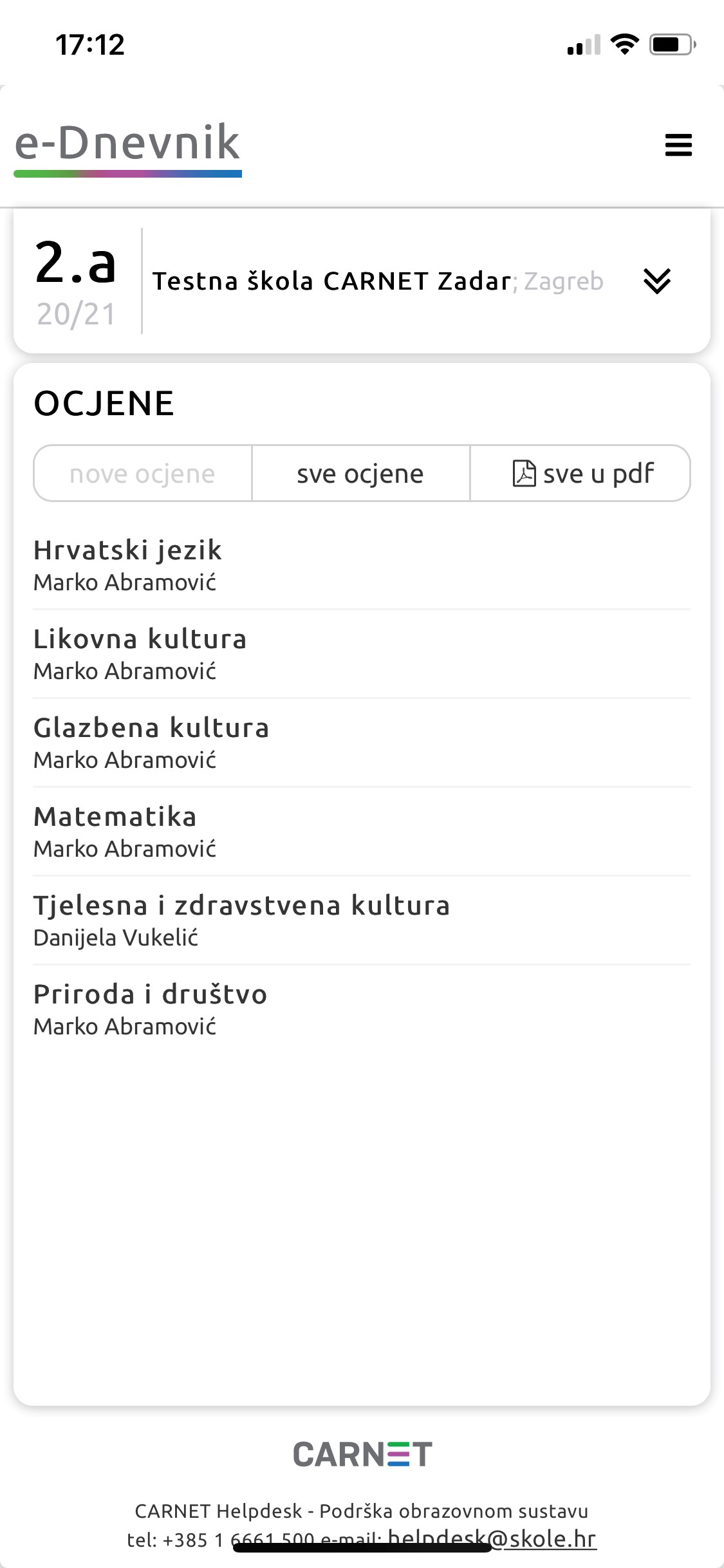Expand the class selector double chevron

point(657,281)
